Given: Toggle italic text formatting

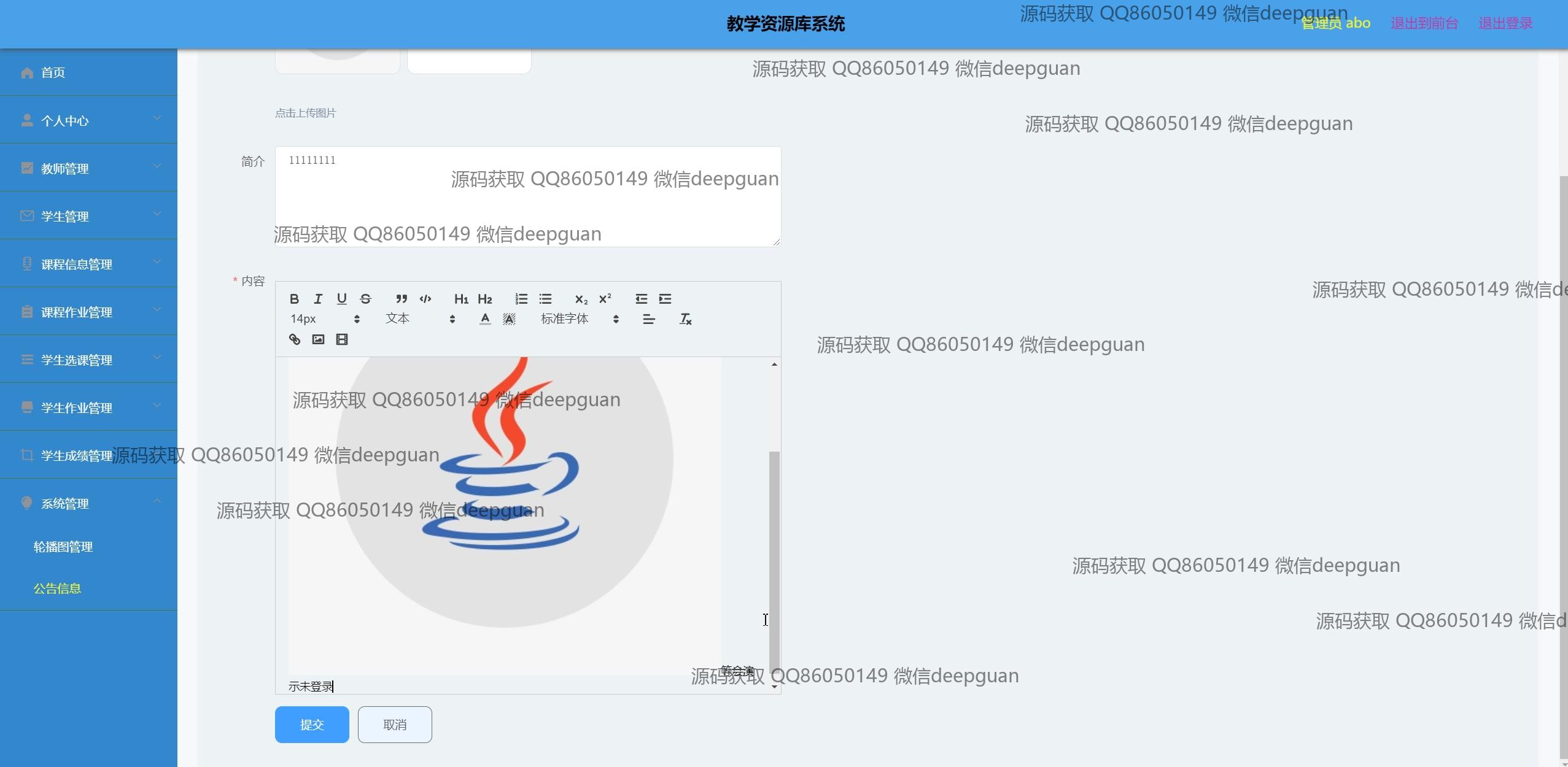Looking at the screenshot, I should 318,299.
